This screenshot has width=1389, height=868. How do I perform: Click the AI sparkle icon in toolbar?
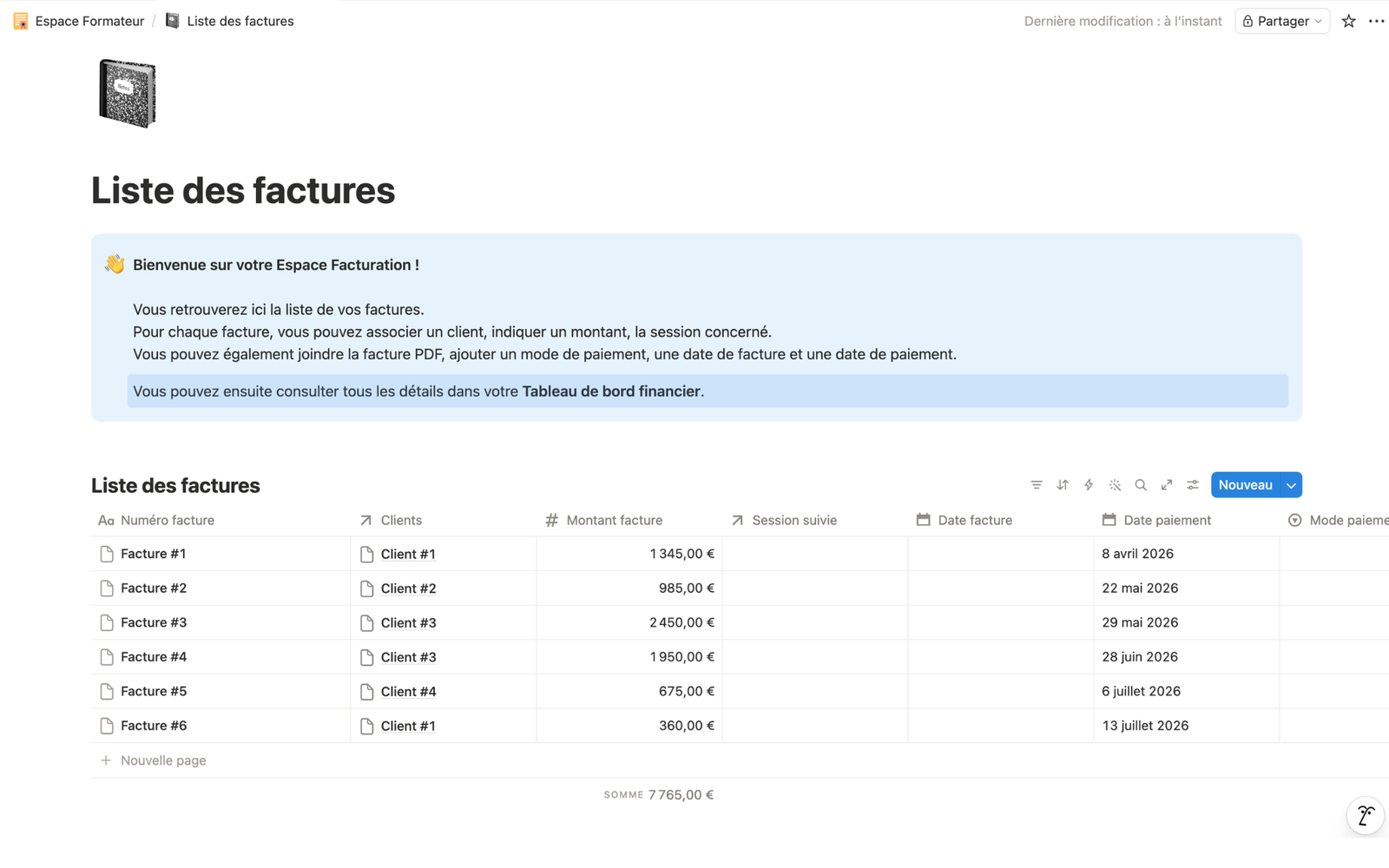point(1115,485)
